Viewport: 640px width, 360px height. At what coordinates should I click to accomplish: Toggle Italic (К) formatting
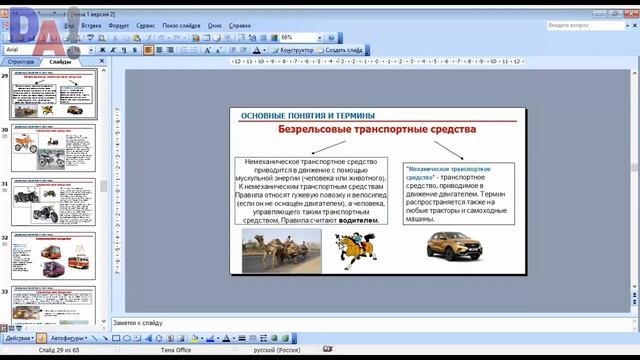coord(113,50)
